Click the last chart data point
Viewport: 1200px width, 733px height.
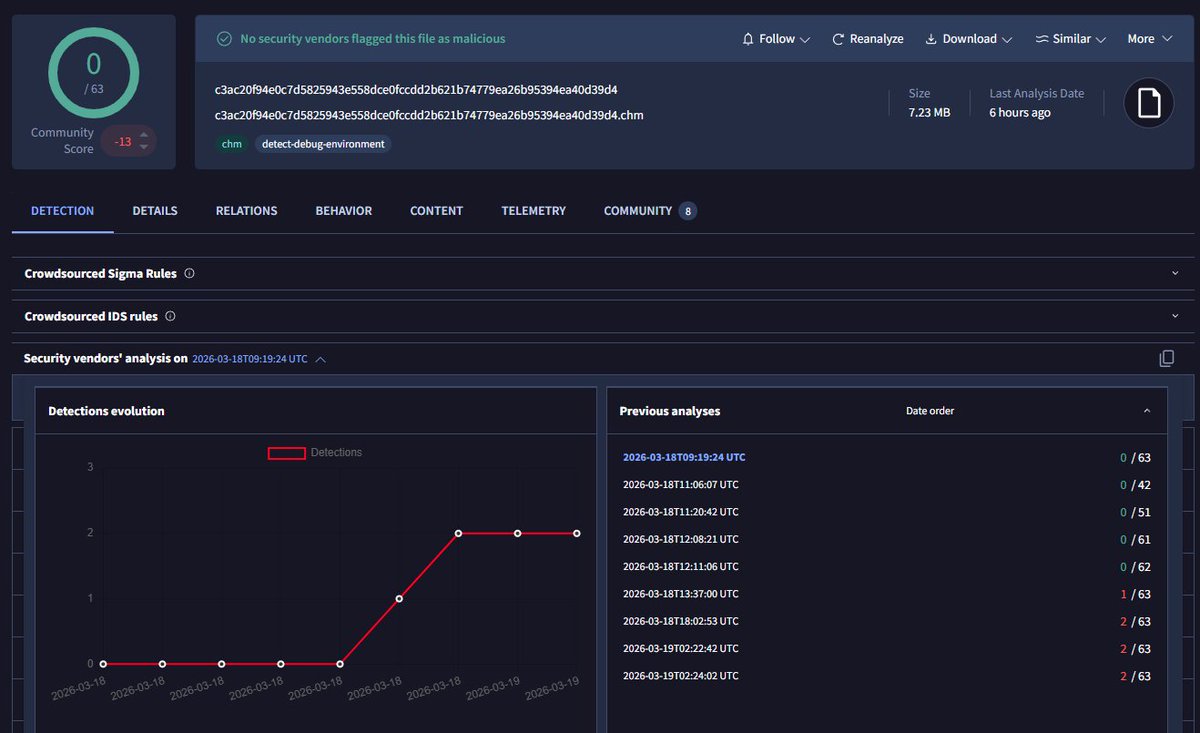tap(577, 533)
